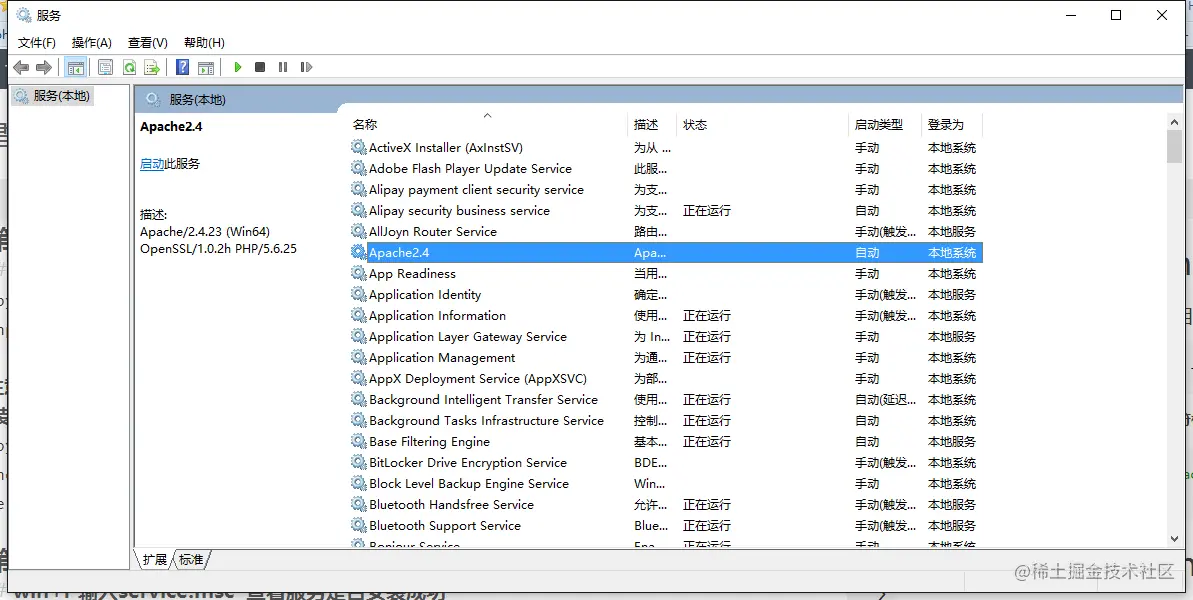Click the green Refresh toolbar icon

(x=129, y=68)
